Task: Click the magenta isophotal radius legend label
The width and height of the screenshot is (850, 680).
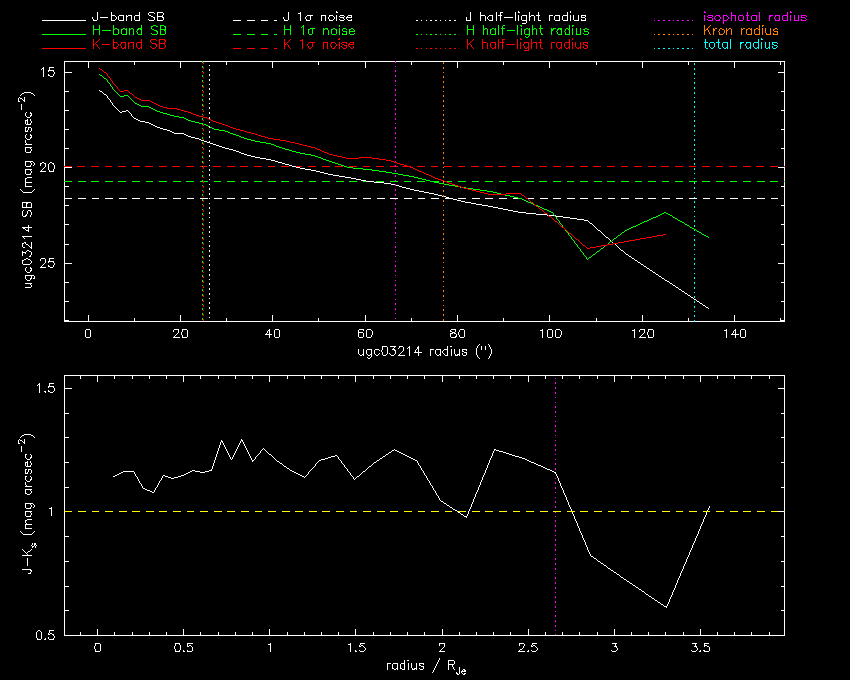Action: pos(753,18)
